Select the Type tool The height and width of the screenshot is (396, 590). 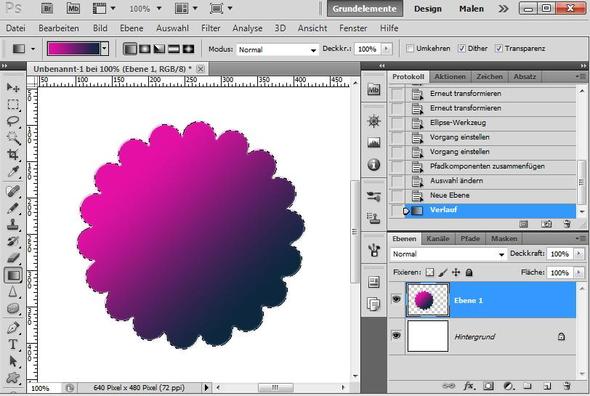click(x=13, y=344)
